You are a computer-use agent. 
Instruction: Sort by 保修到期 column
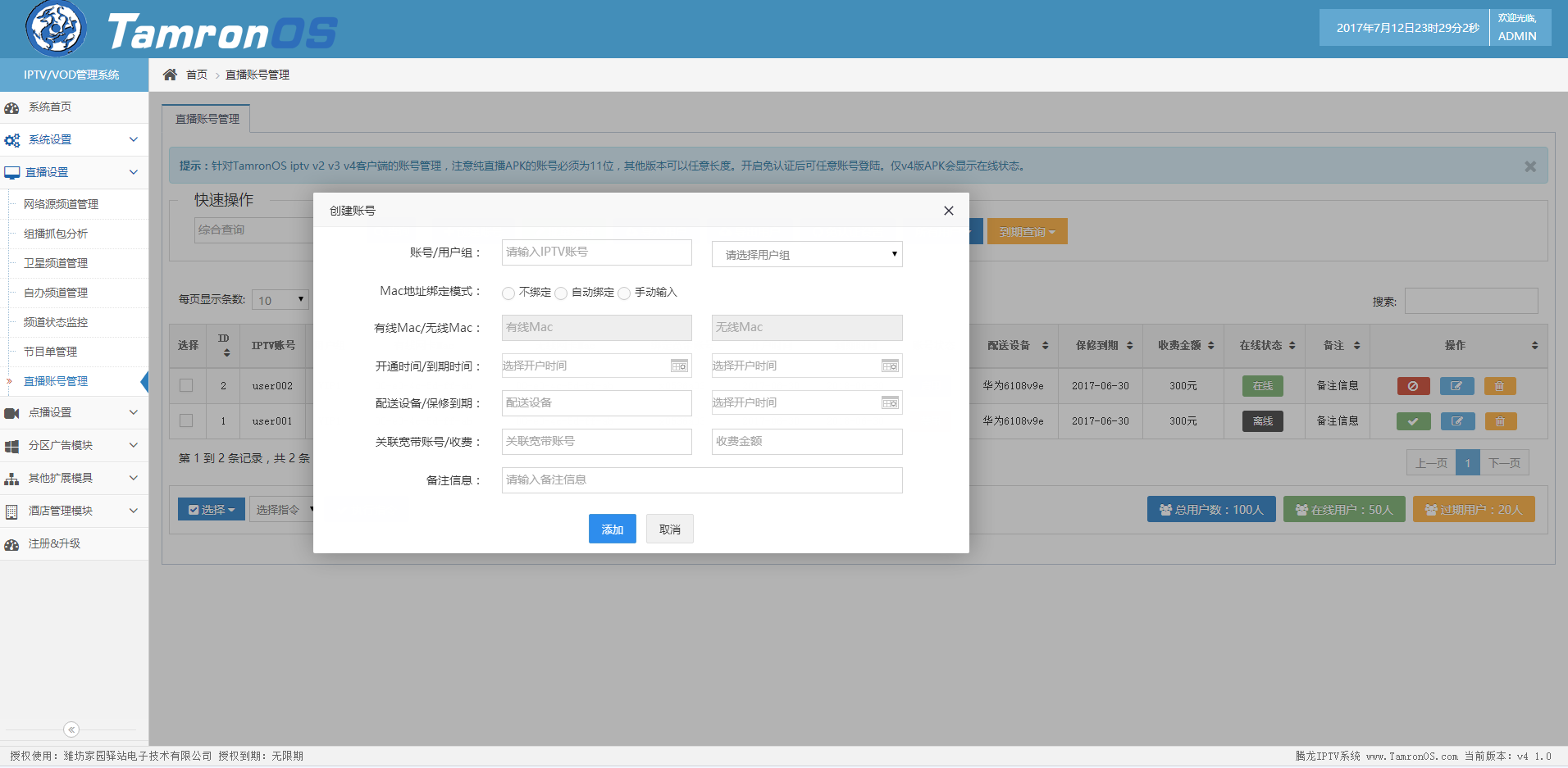pyautogui.click(x=1129, y=346)
